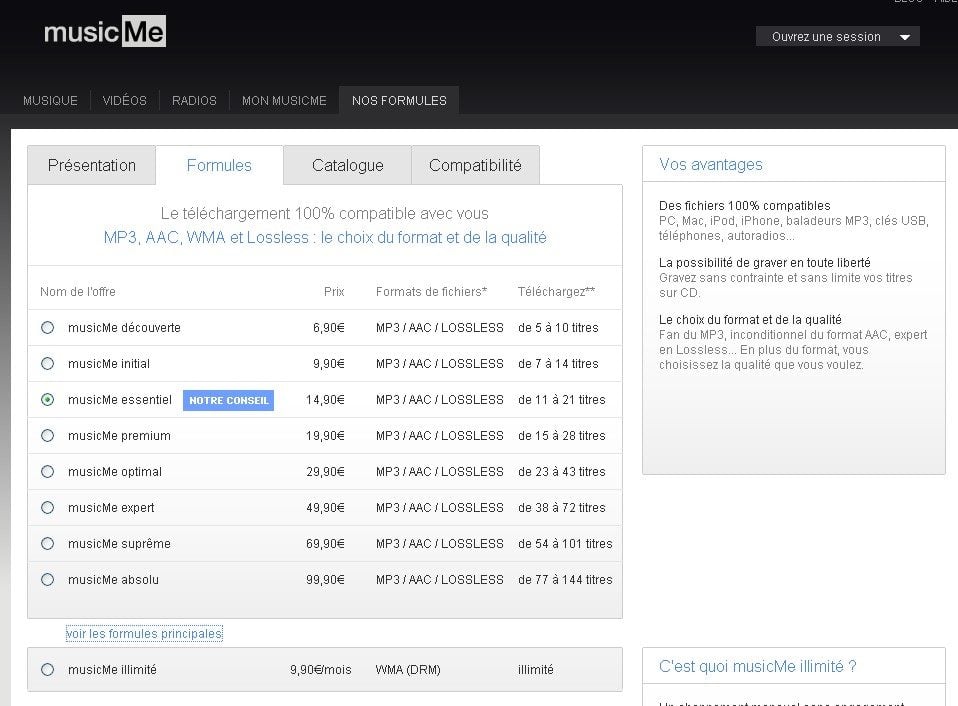Click the musicMe logo
The height and width of the screenshot is (706, 958).
105,33
